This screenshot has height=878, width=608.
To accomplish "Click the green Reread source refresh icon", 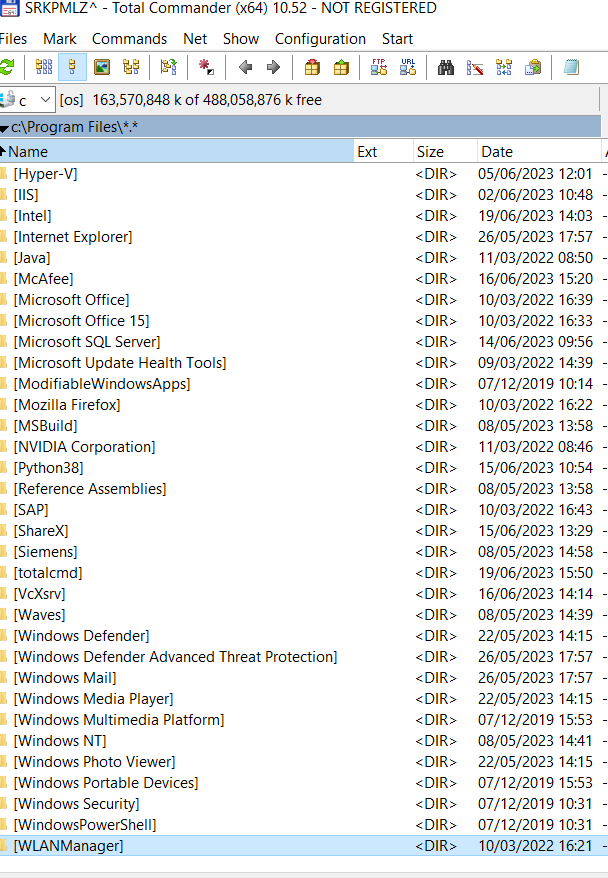I will click(x=7, y=67).
